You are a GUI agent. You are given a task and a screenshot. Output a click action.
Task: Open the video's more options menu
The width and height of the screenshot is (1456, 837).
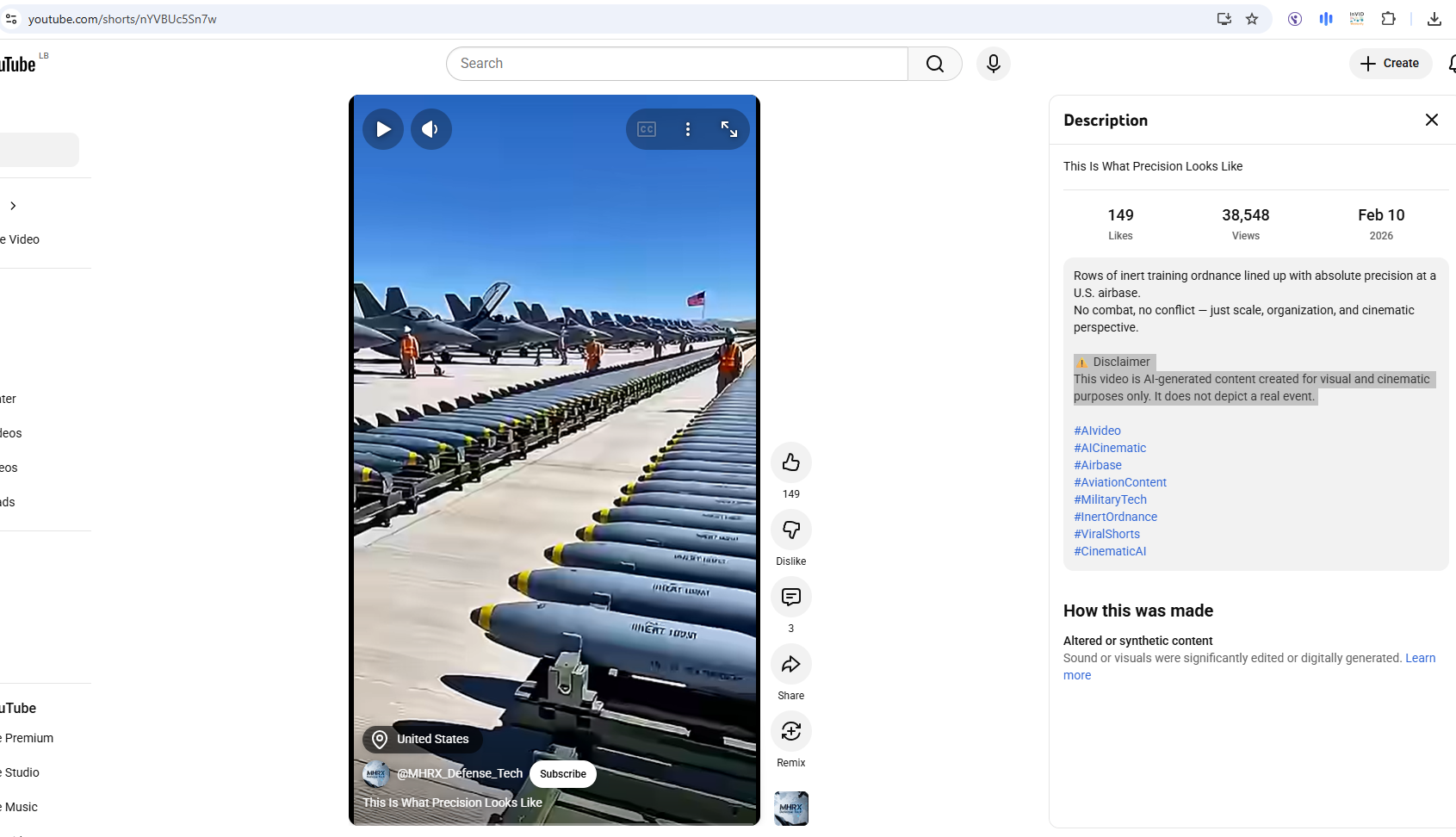pos(688,128)
